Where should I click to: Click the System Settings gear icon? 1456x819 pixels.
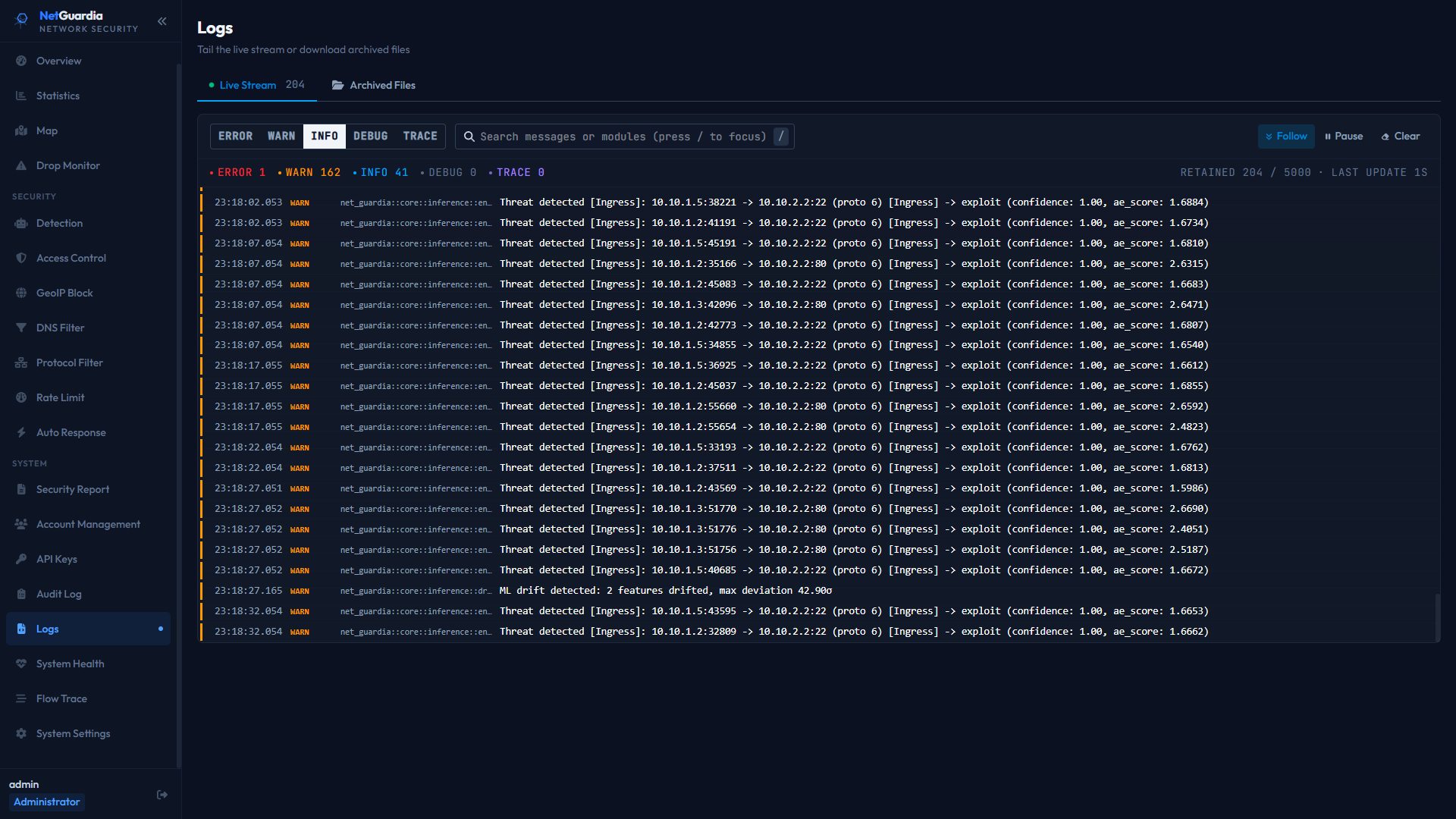[21, 733]
